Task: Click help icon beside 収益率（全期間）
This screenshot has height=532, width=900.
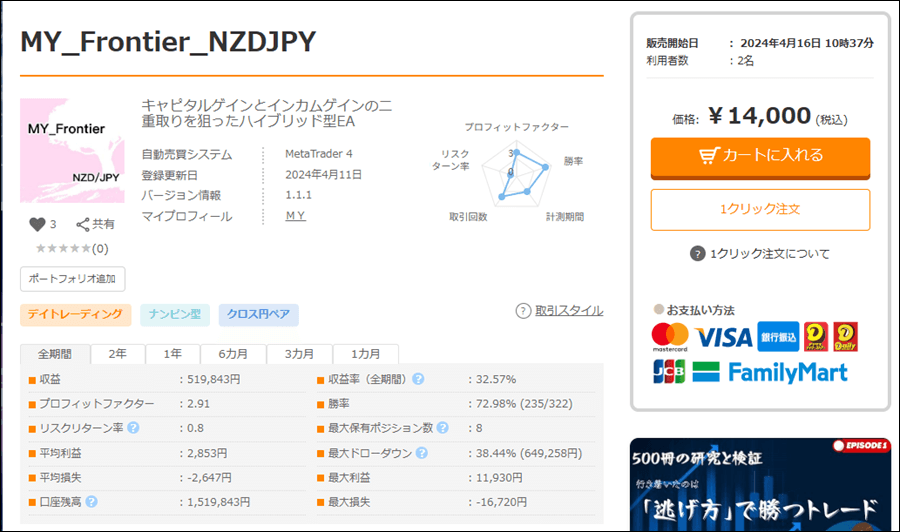Action: [x=418, y=380]
